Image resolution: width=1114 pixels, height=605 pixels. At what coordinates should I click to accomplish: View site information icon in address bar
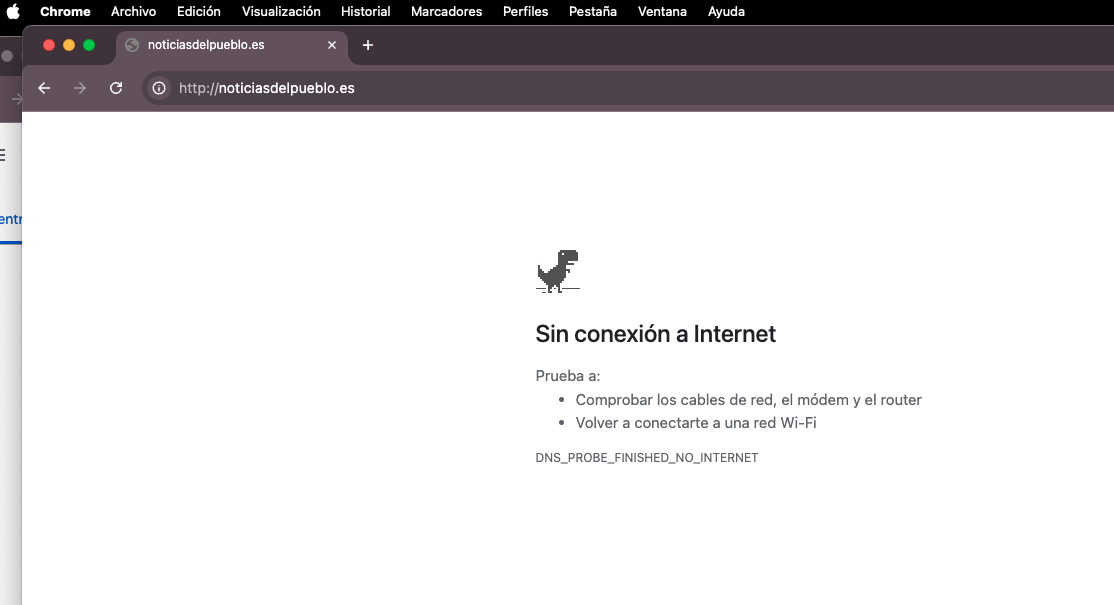point(158,88)
